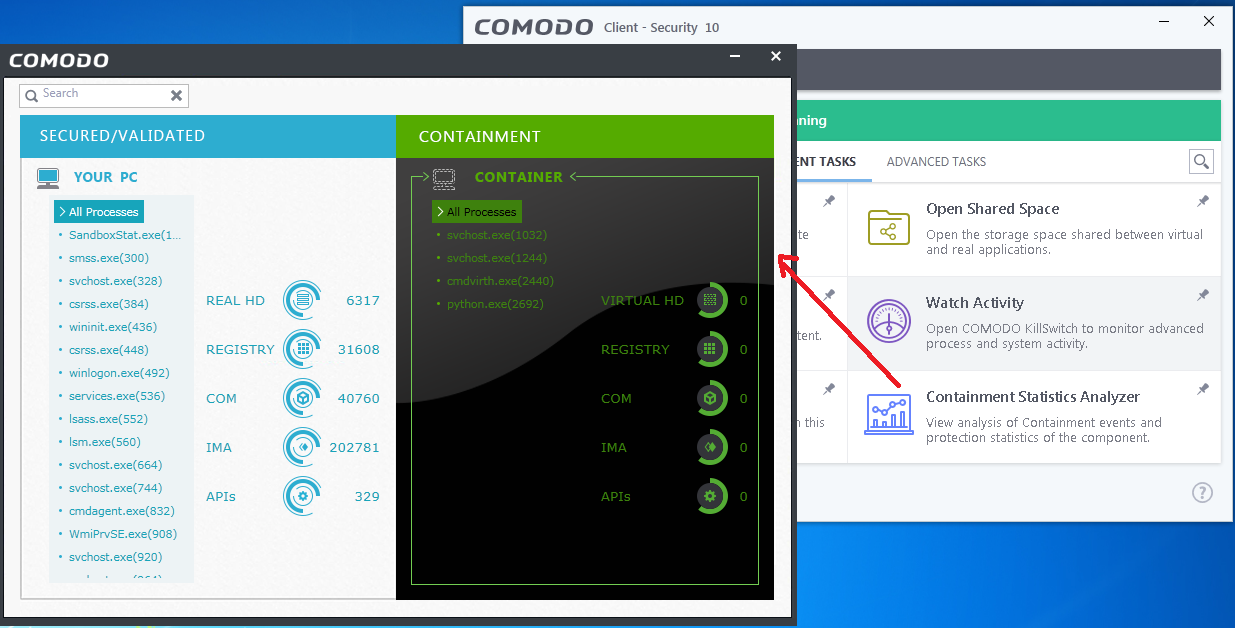Image resolution: width=1235 pixels, height=628 pixels.
Task: Click the CONTAINER computer outline icon
Action: point(444,178)
